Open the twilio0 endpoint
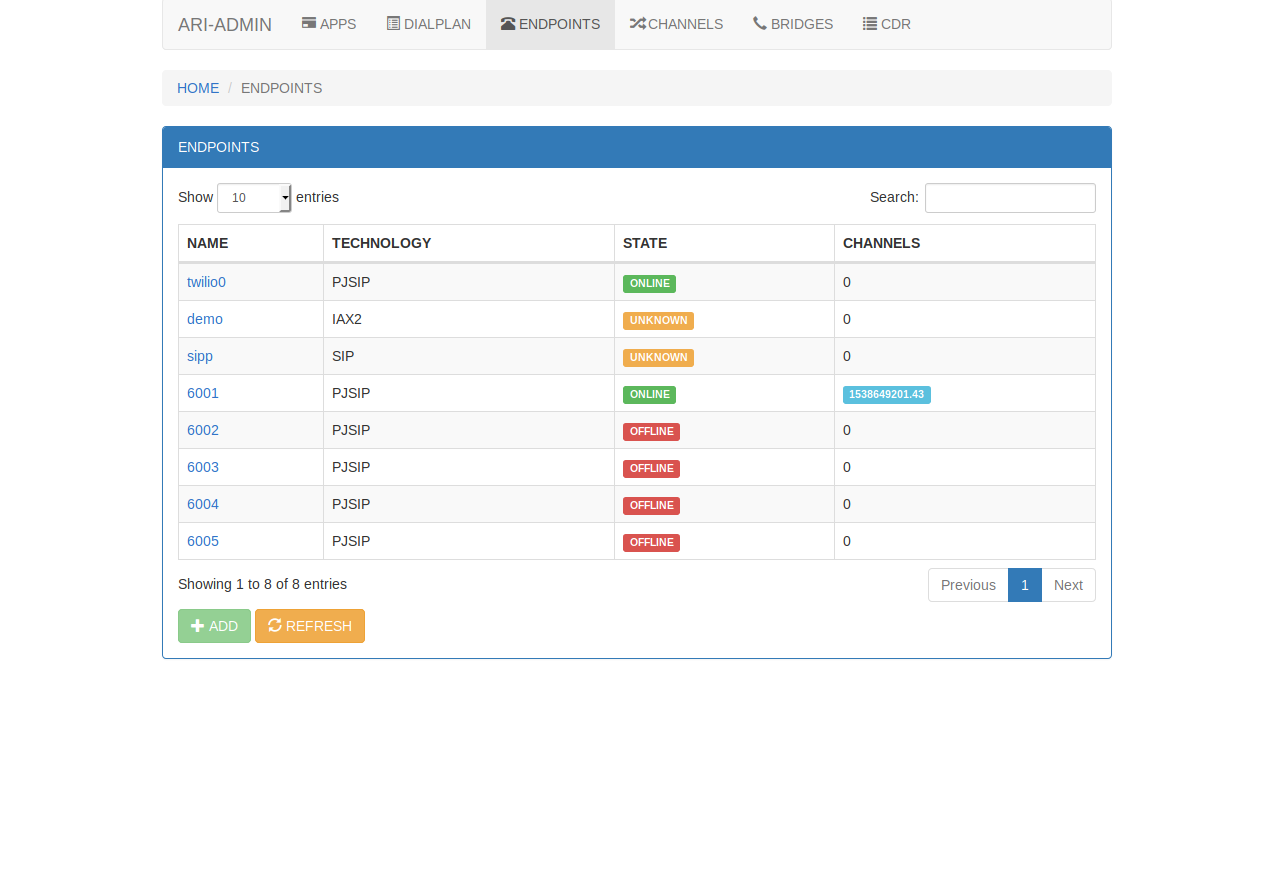The width and height of the screenshot is (1276, 894). [206, 282]
